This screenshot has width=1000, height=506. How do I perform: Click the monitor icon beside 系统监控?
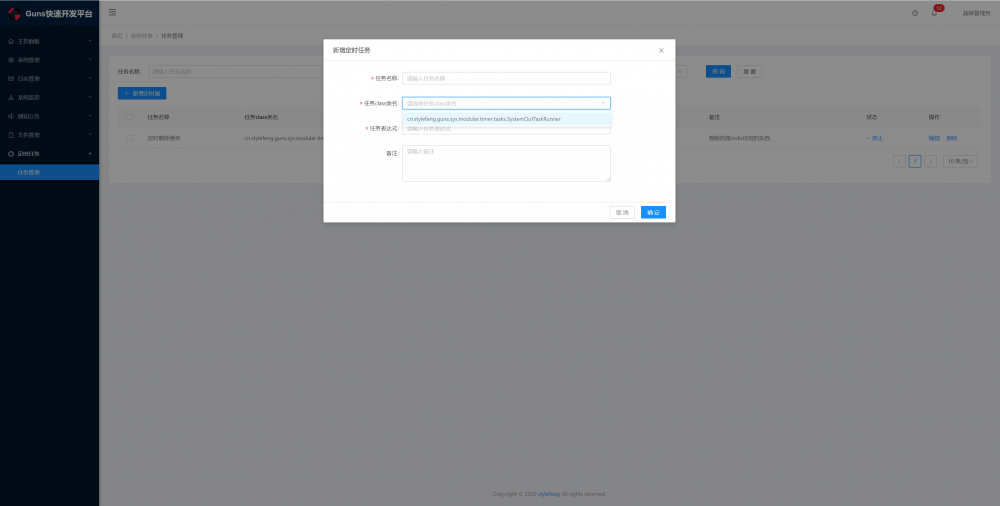tap(11, 98)
